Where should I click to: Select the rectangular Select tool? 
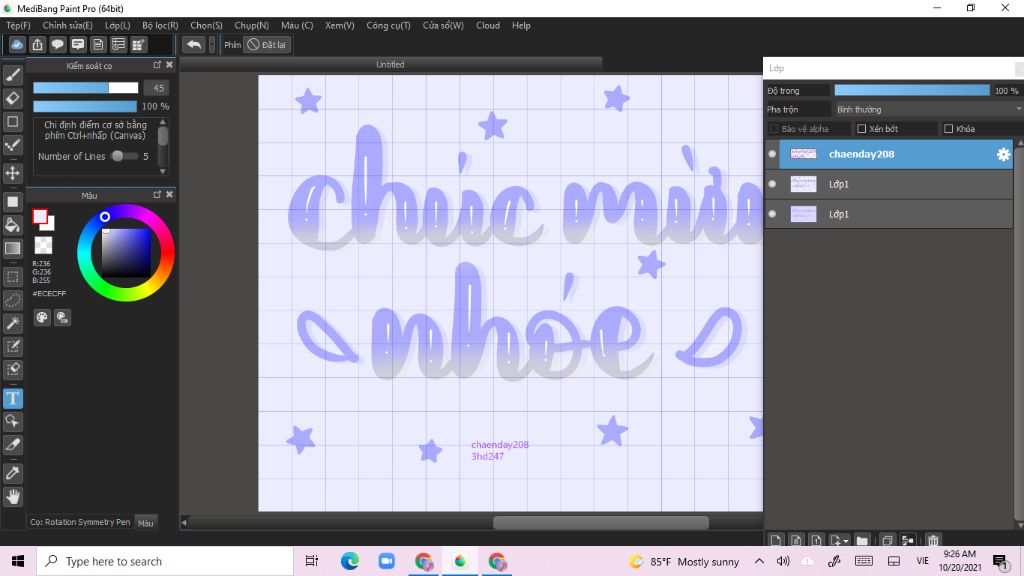click(x=12, y=277)
